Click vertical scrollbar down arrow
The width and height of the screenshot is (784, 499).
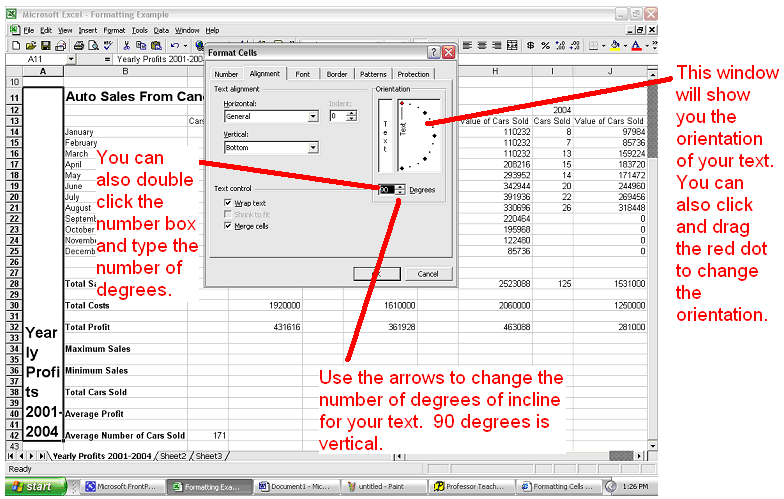tap(652, 446)
